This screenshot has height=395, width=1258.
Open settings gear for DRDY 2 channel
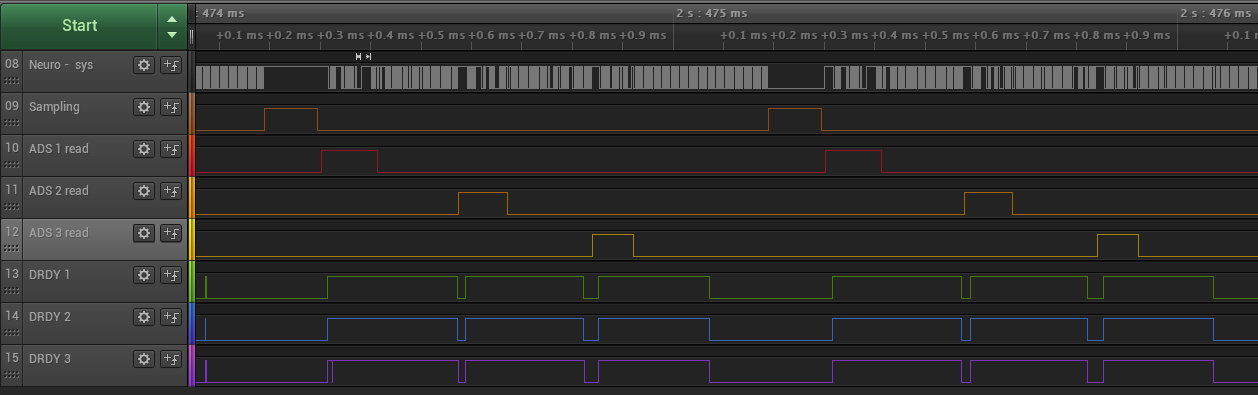coord(144,317)
